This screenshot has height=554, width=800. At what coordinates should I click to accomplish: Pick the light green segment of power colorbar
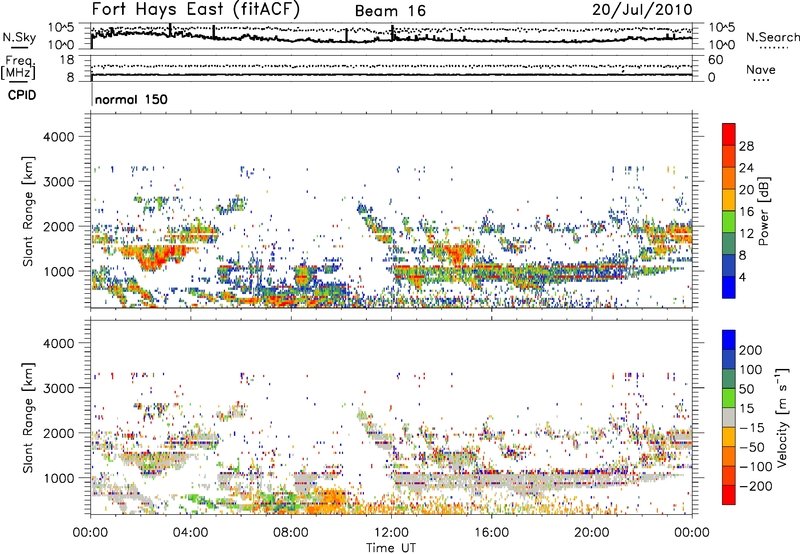coord(729,222)
